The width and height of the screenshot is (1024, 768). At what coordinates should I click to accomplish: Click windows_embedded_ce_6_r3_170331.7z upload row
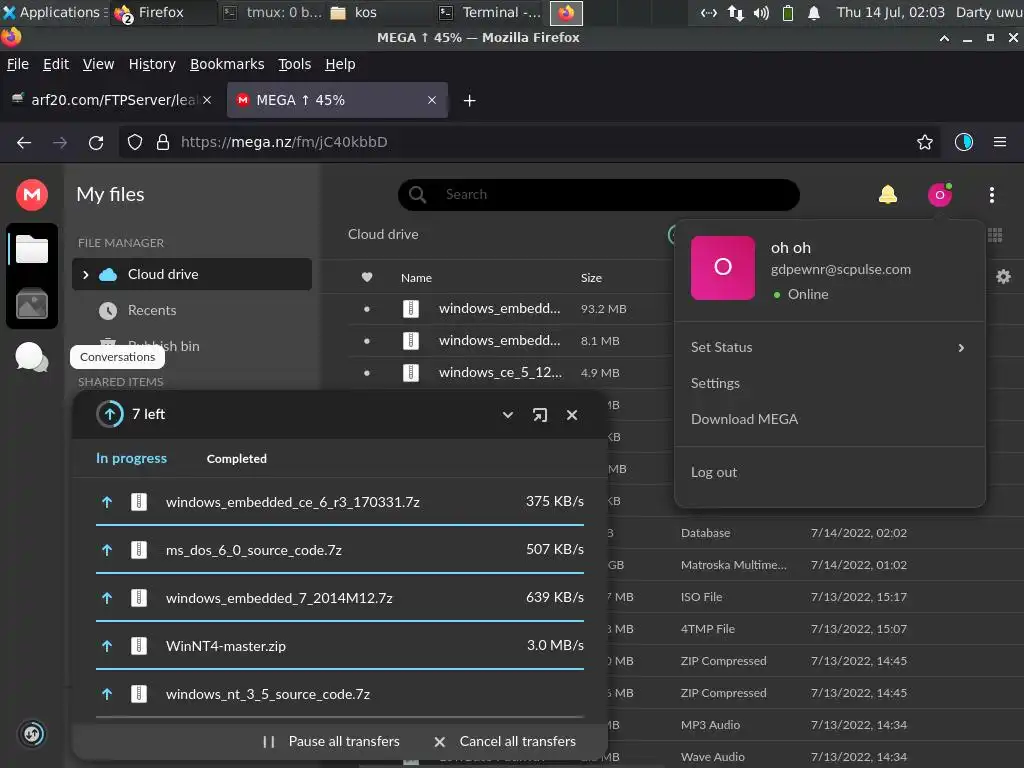340,502
